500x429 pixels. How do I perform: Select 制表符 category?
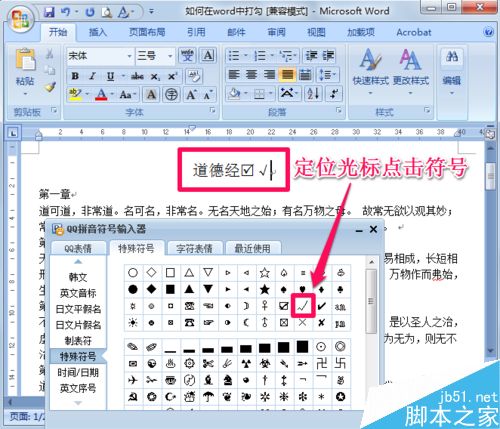tap(78, 341)
